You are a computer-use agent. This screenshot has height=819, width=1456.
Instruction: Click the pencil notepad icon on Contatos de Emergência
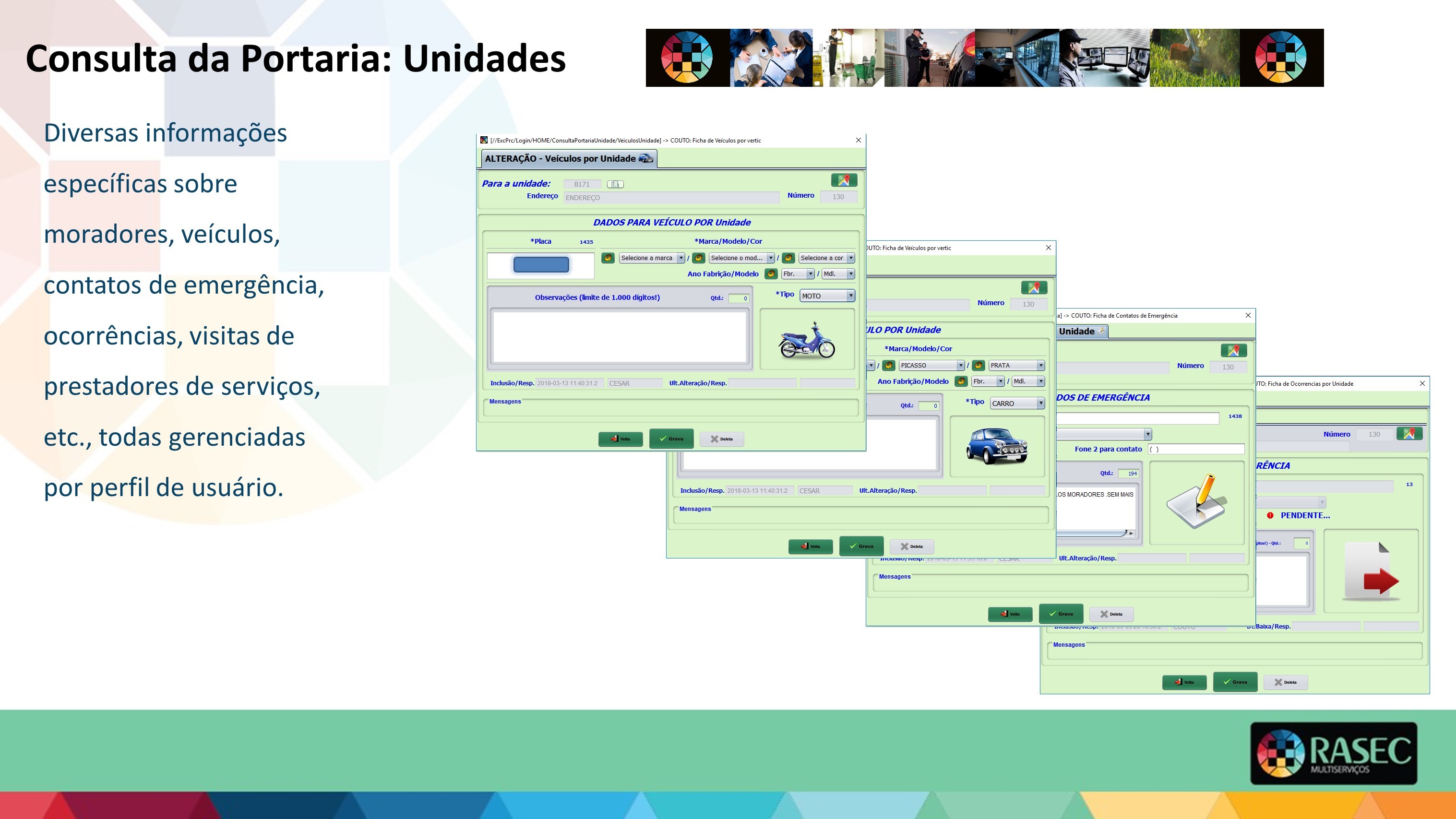tap(1196, 502)
